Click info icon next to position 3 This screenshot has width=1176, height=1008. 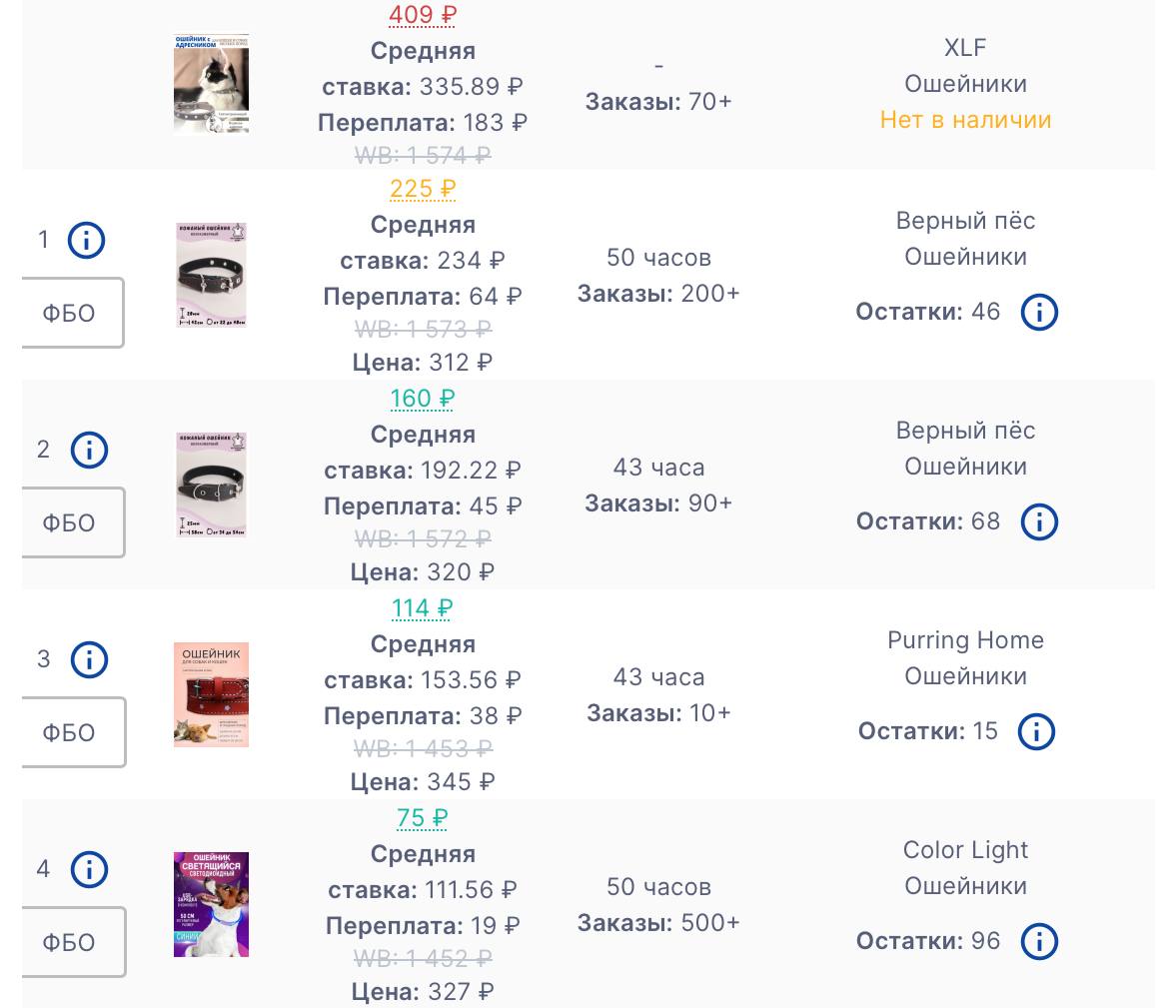(89, 660)
